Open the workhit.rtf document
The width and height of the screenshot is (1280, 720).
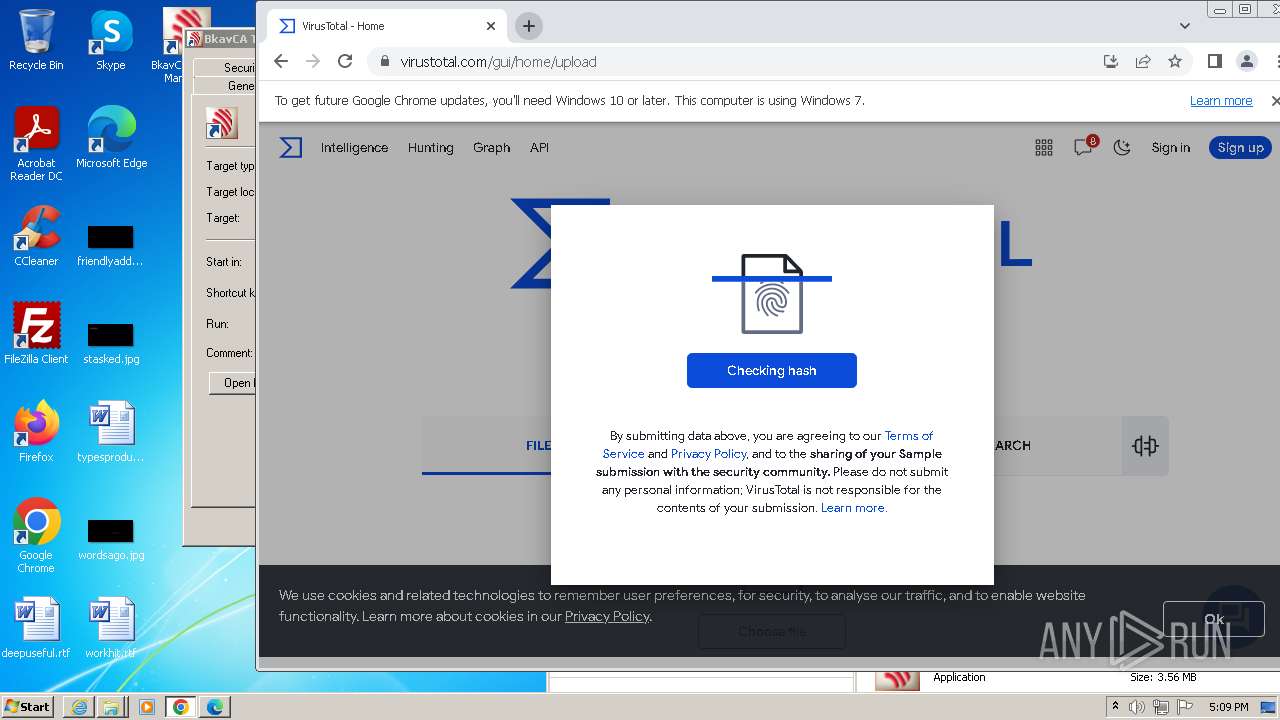click(x=111, y=628)
